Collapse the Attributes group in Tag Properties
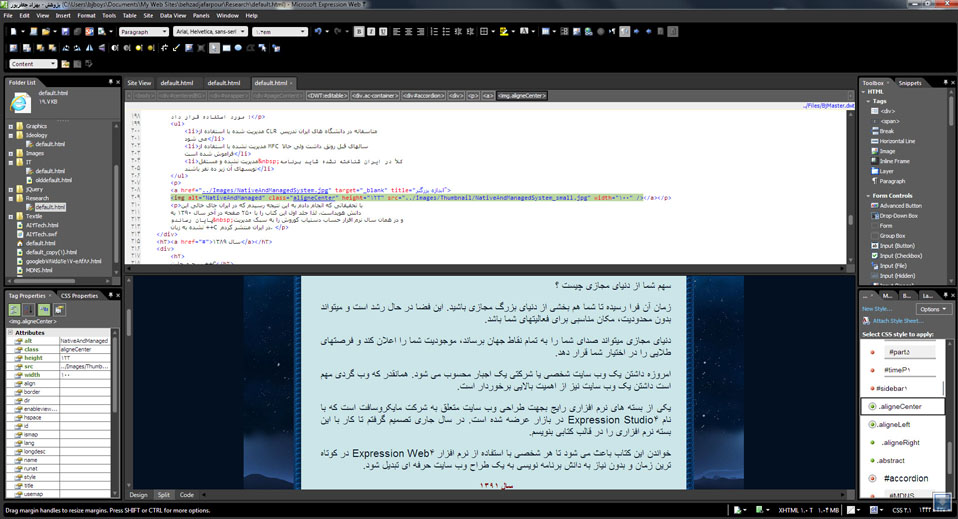The image size is (958, 519). point(11,332)
